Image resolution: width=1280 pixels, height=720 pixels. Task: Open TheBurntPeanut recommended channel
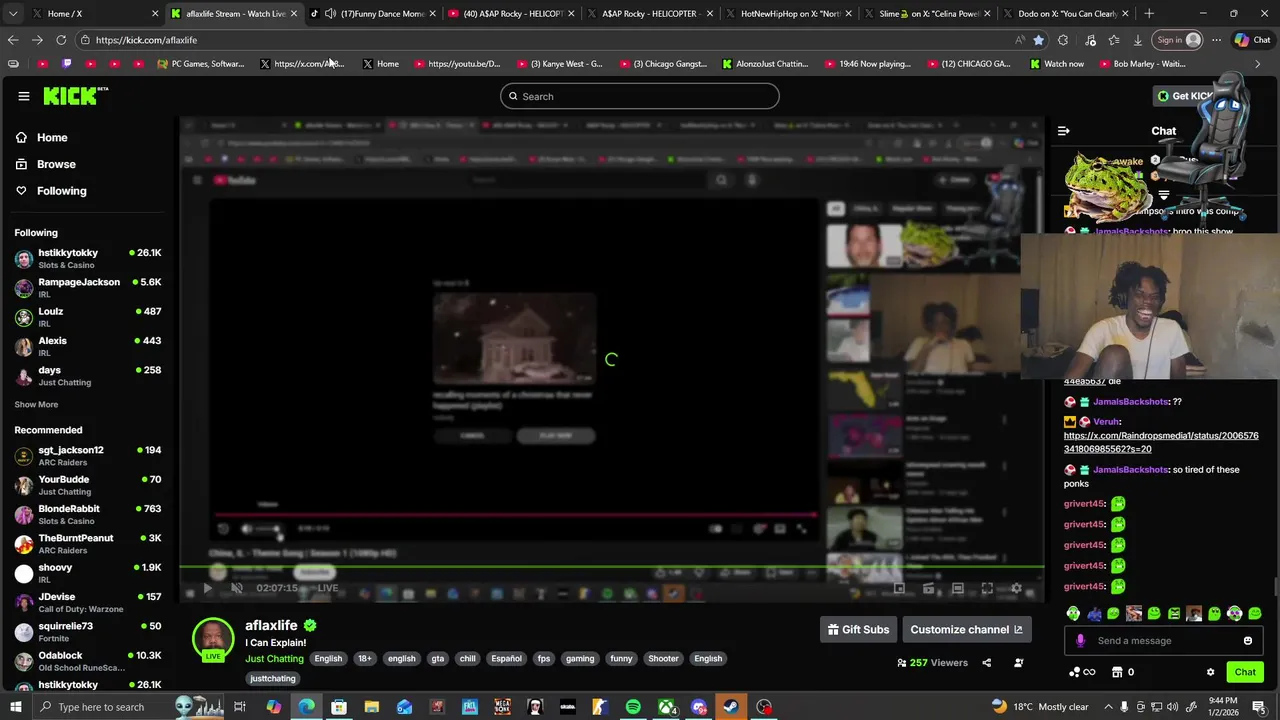tap(88, 544)
